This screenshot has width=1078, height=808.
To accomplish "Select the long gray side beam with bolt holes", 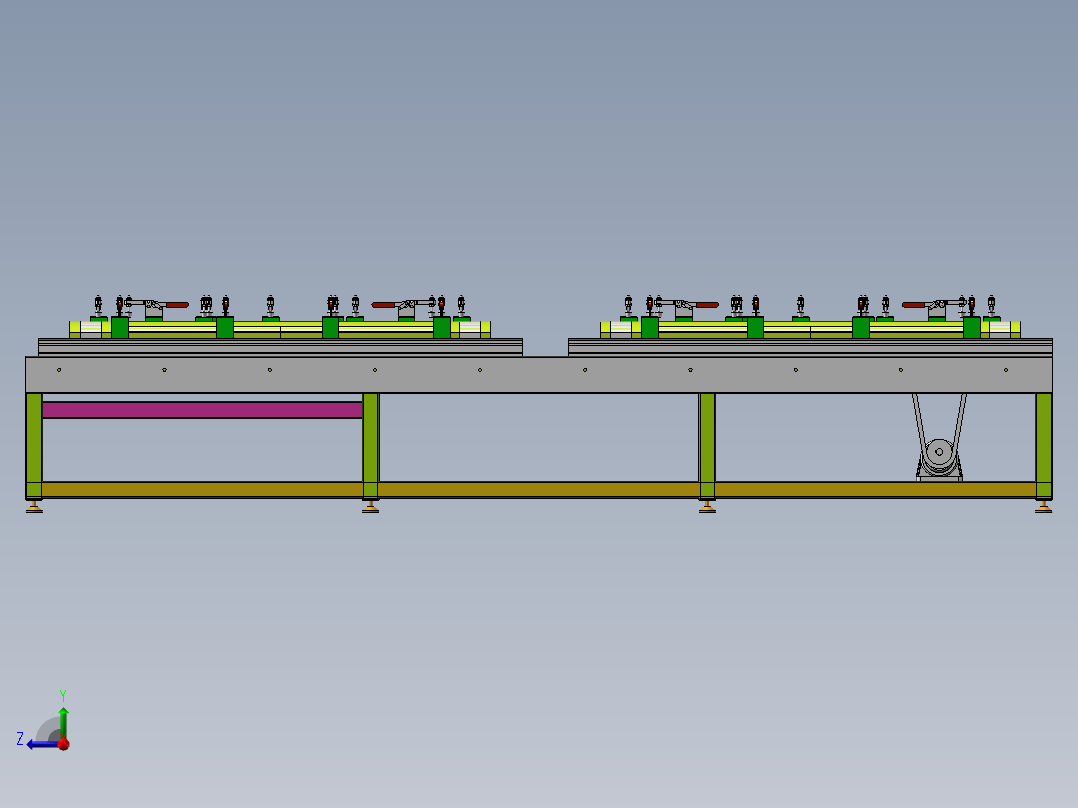I will (x=538, y=375).
